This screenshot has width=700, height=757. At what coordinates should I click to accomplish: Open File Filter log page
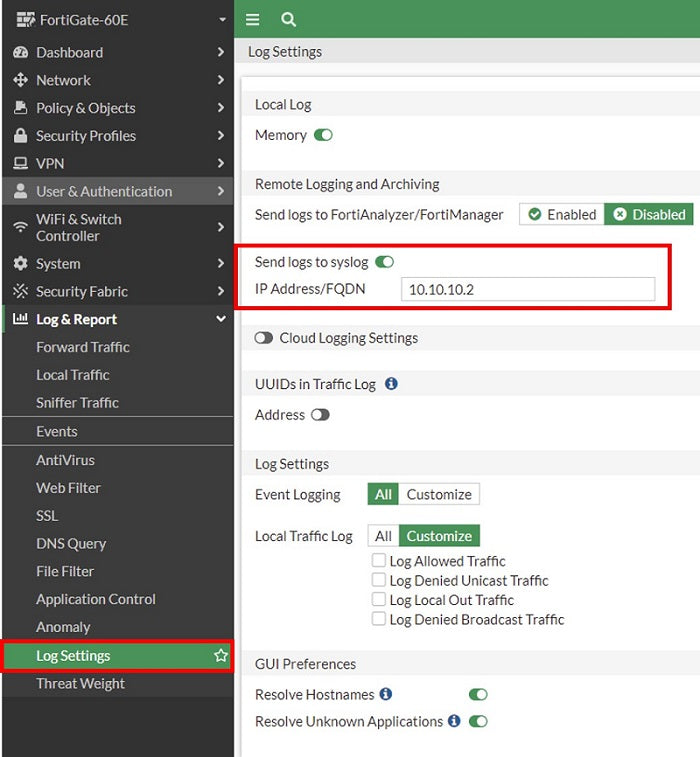point(65,571)
